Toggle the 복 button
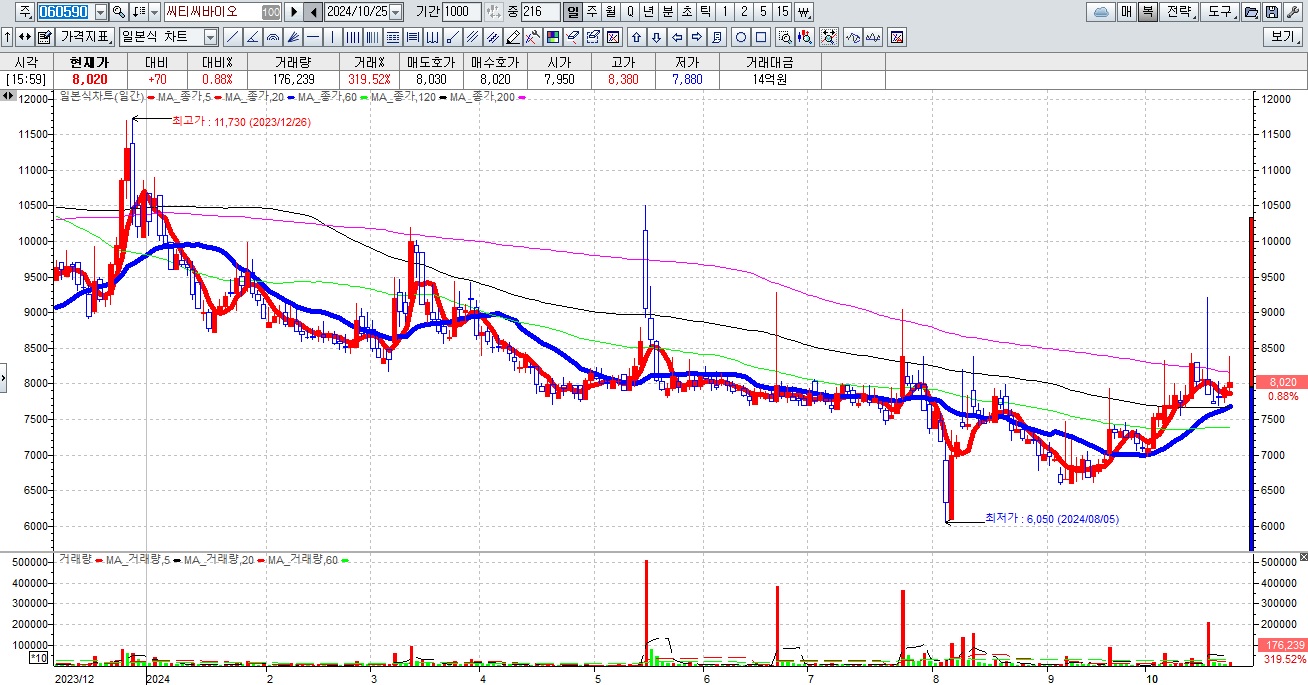Image resolution: width=1308 pixels, height=685 pixels. tap(1148, 12)
